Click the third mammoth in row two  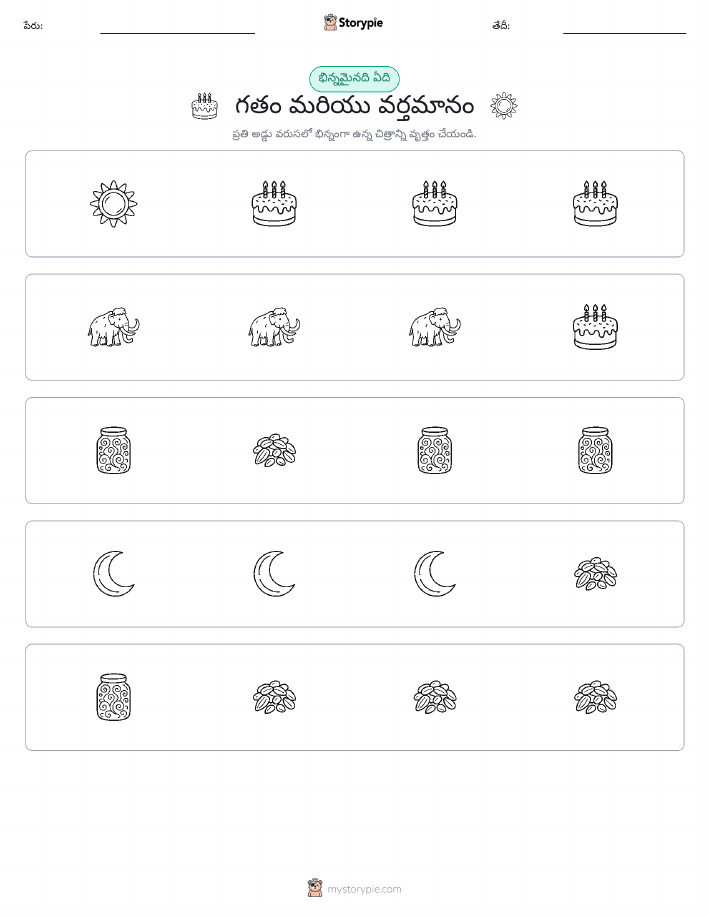point(435,327)
